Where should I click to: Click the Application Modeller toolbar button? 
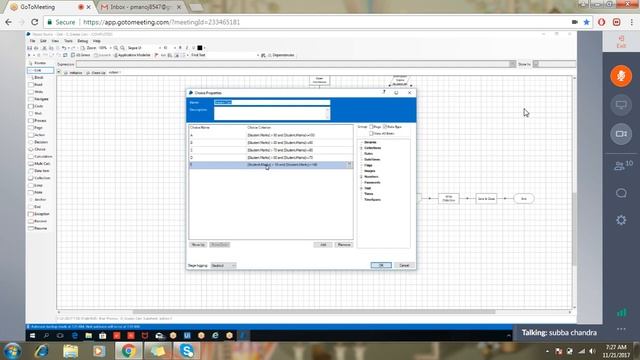point(132,55)
